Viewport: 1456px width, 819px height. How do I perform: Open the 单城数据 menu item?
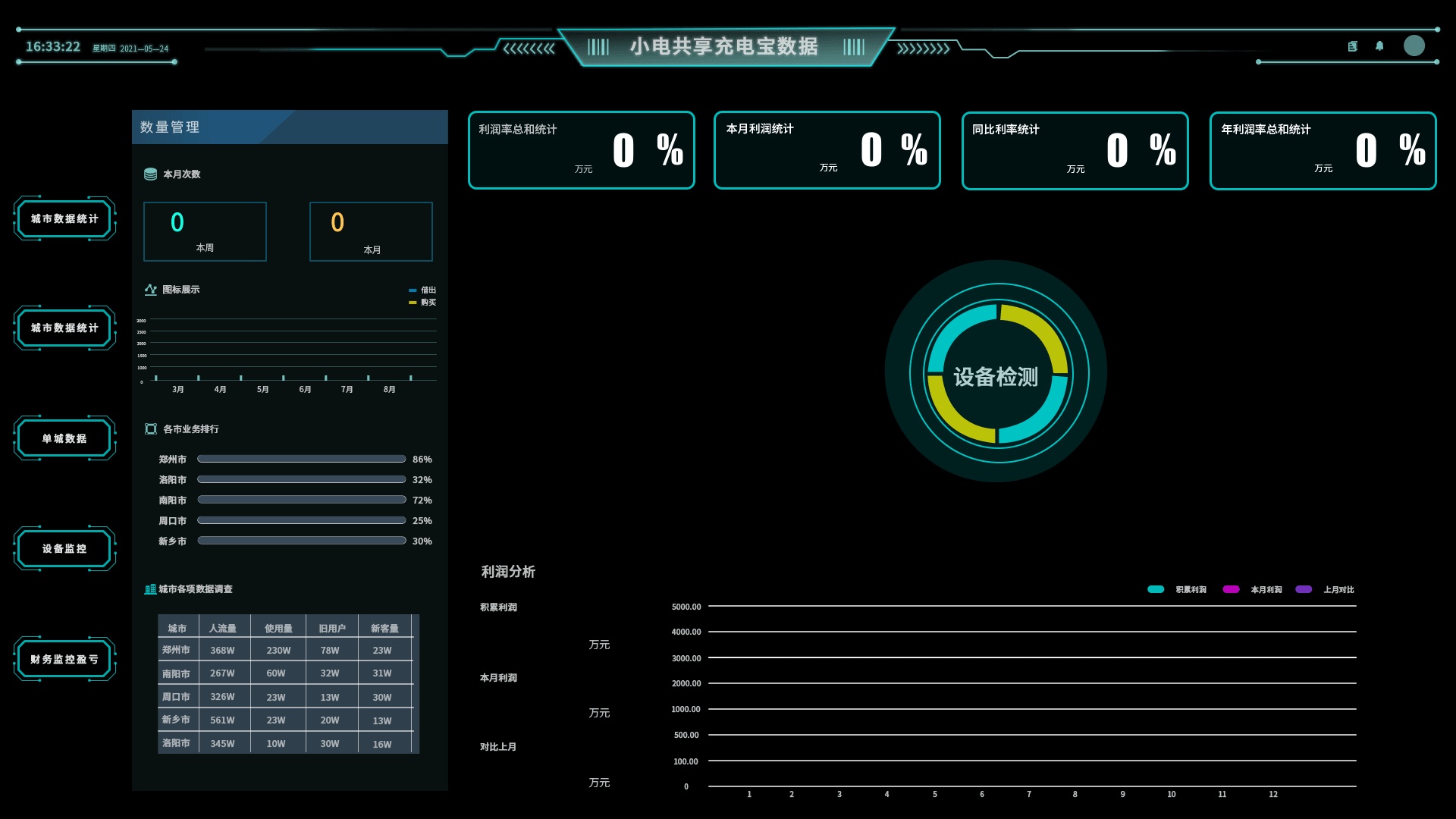(x=64, y=438)
